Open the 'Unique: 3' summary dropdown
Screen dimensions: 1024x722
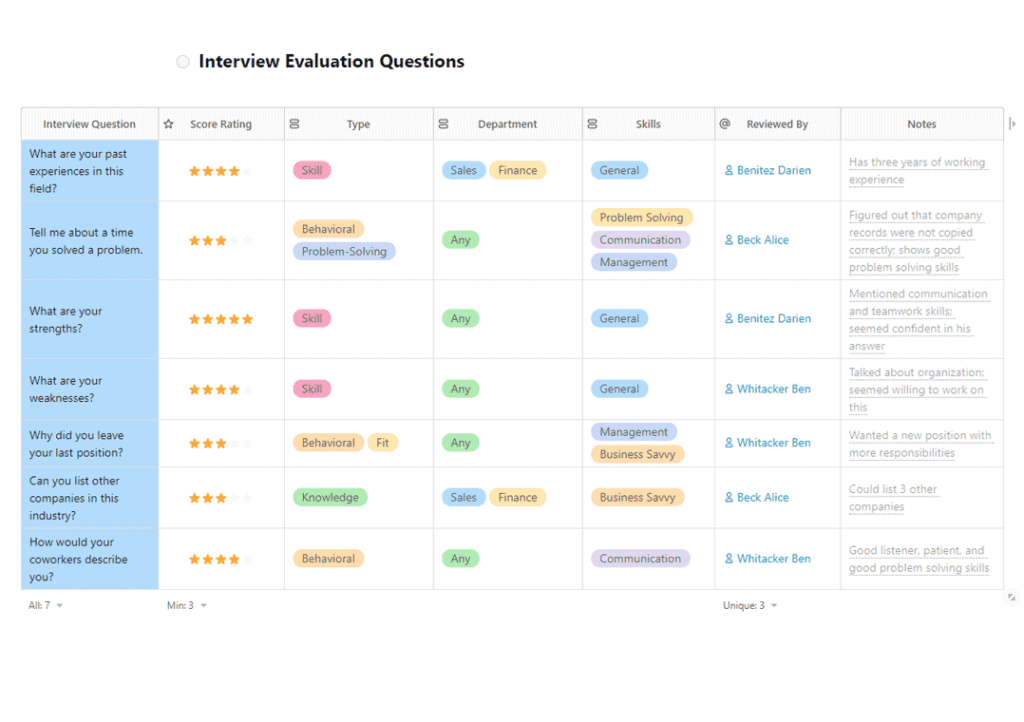tap(750, 605)
